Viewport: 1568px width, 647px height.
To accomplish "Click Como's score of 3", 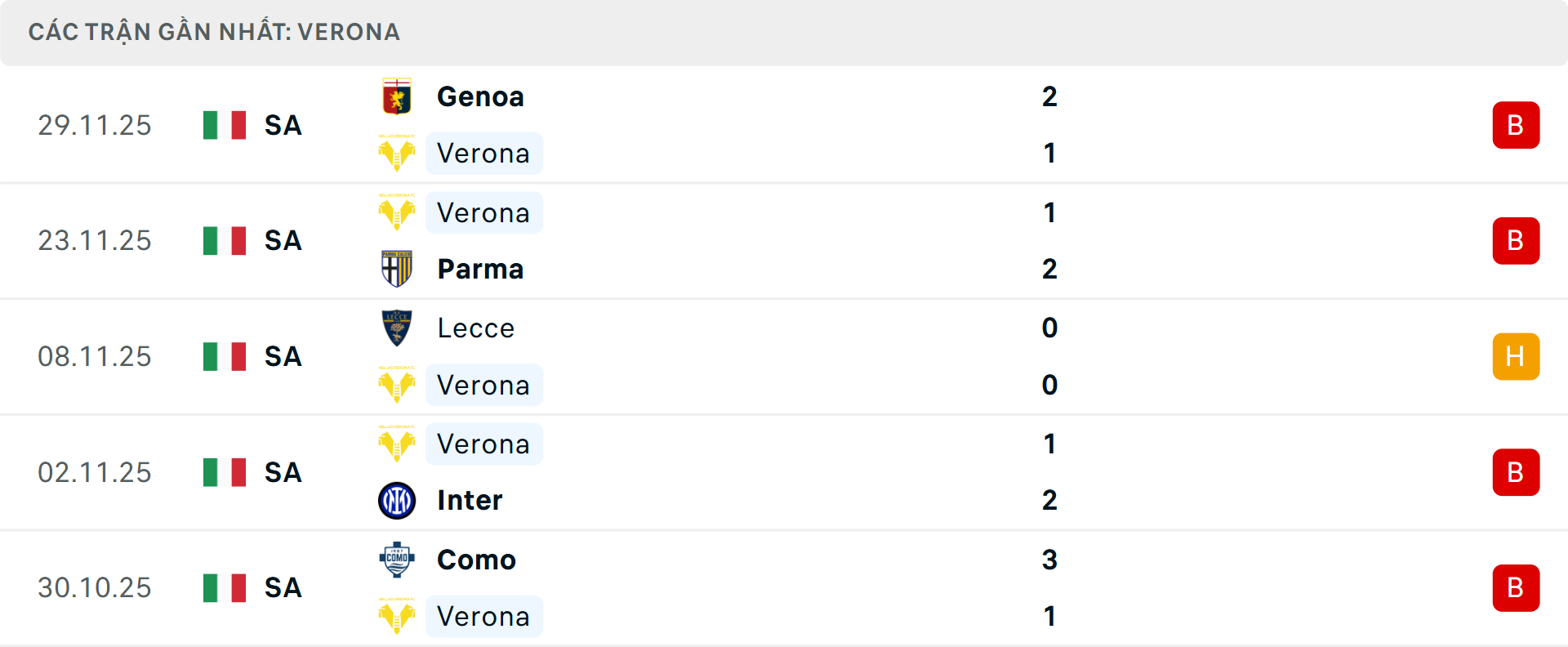I will pyautogui.click(x=1049, y=560).
